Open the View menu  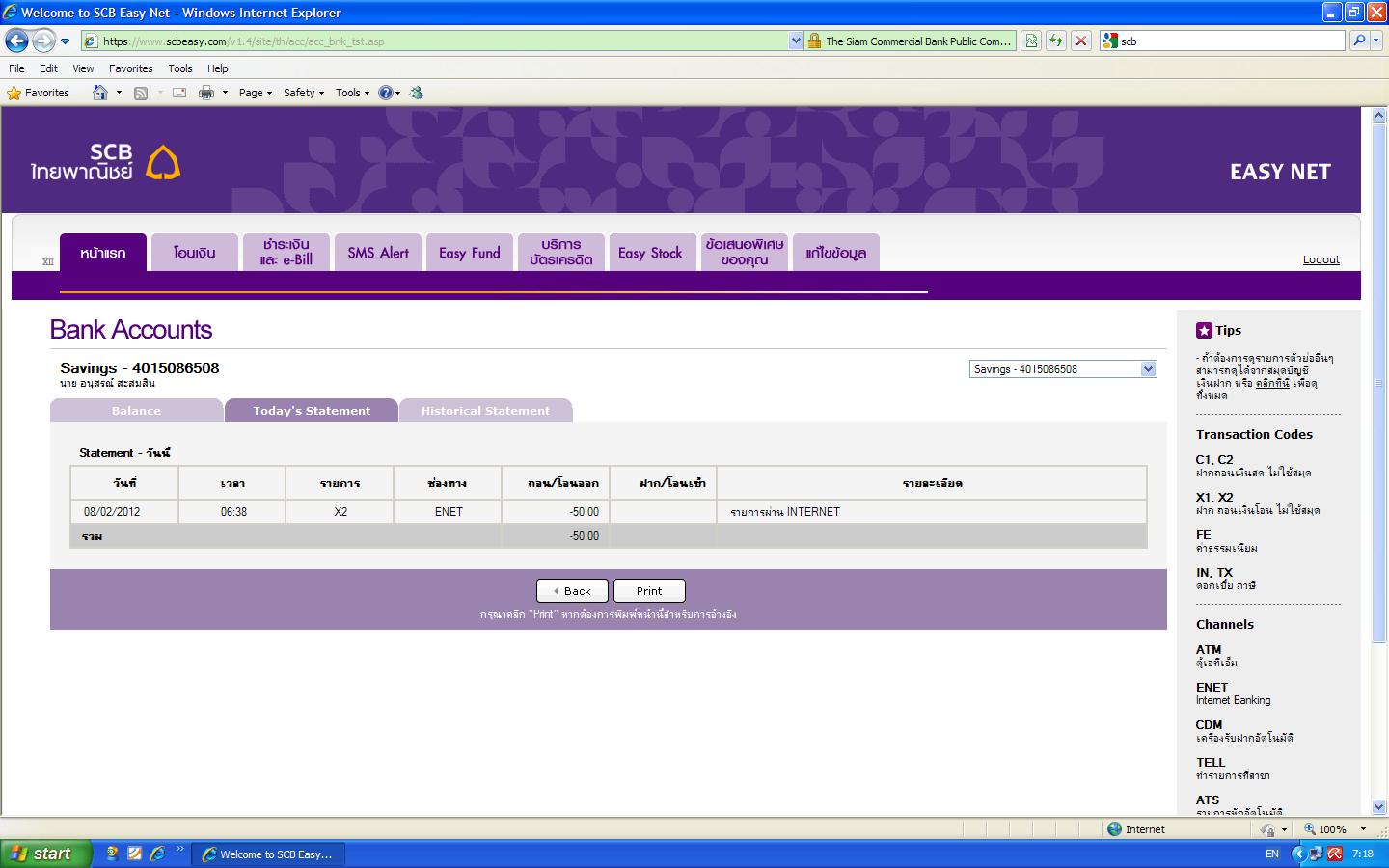[83, 68]
